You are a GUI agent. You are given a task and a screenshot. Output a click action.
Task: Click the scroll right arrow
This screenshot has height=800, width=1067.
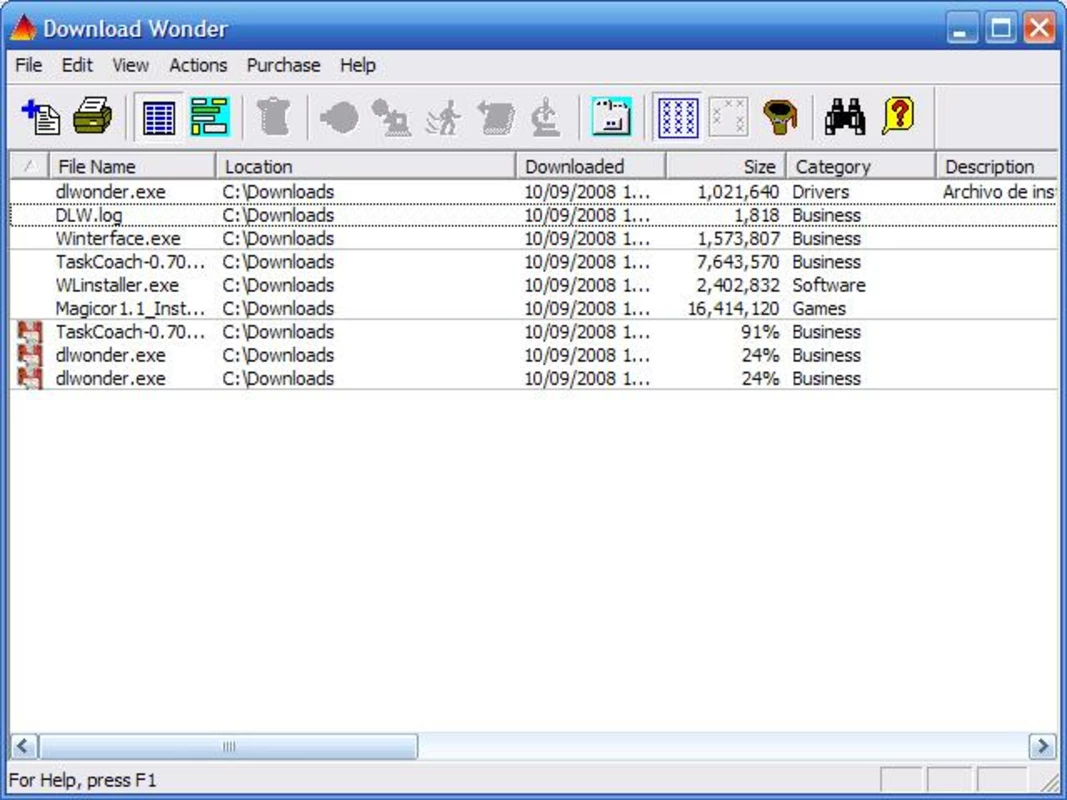(1042, 746)
